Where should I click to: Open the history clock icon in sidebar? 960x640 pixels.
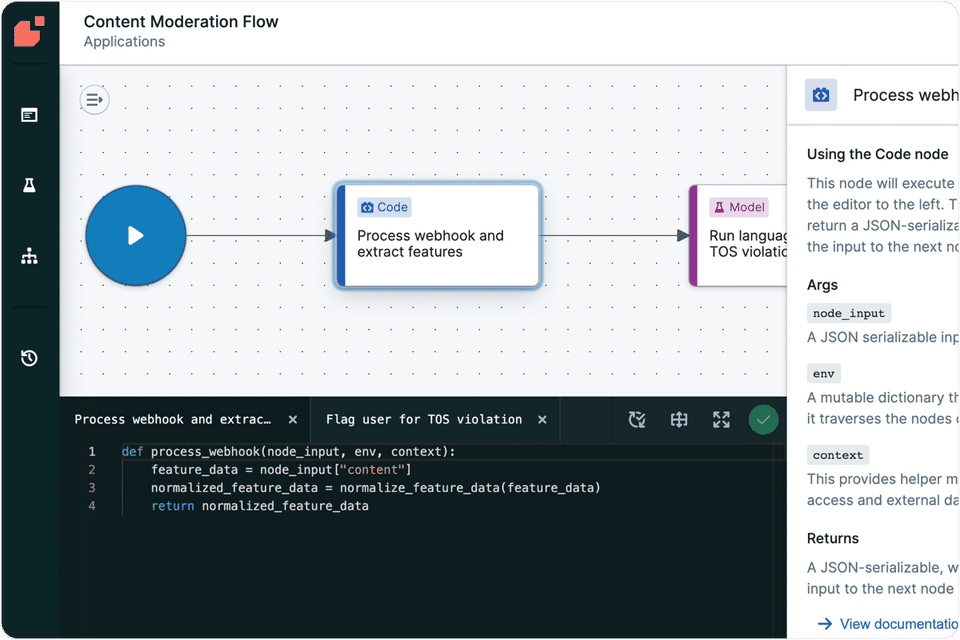click(x=29, y=358)
